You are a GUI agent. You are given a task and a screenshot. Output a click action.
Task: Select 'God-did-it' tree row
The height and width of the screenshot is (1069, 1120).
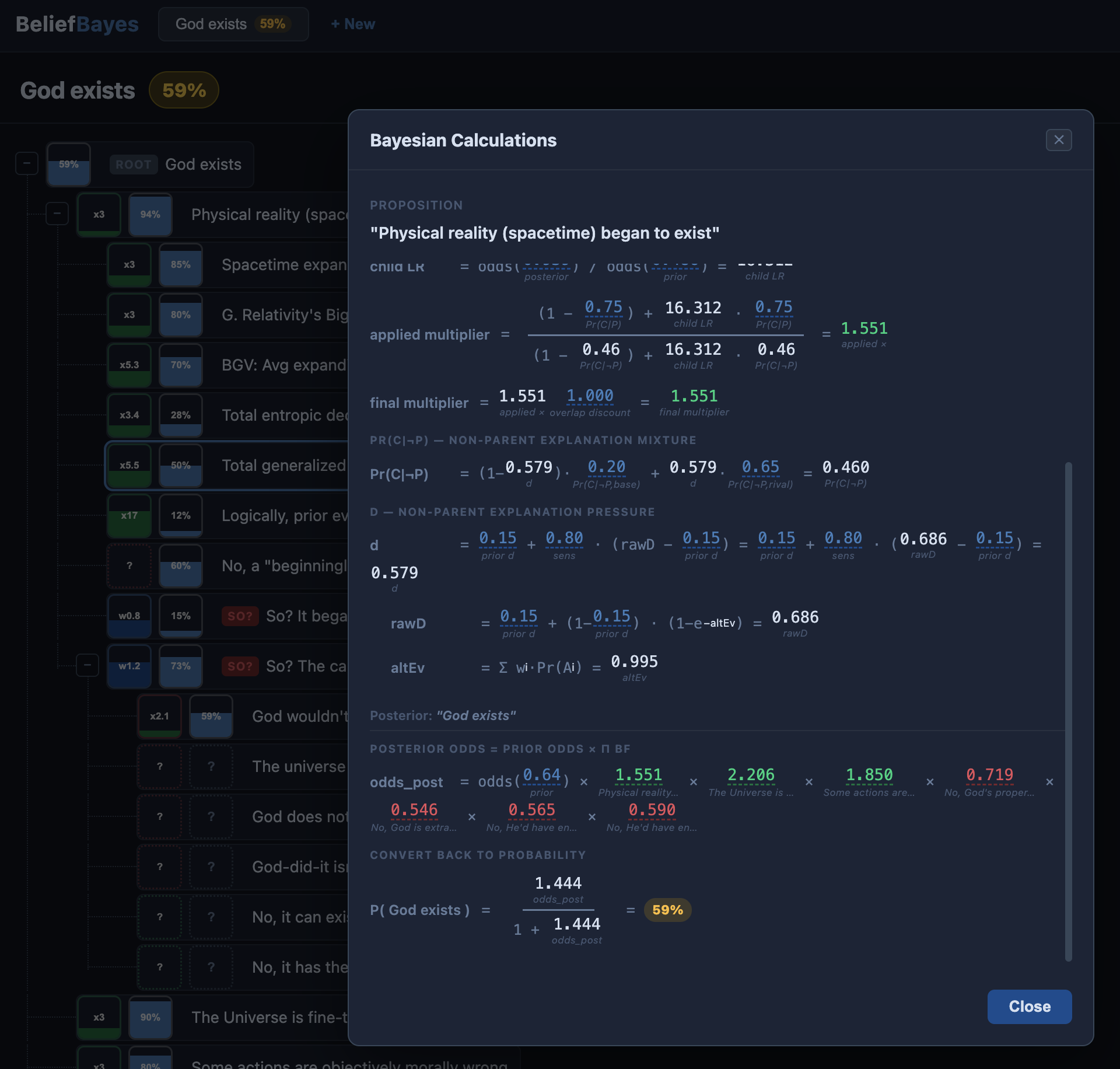pyautogui.click(x=242, y=867)
